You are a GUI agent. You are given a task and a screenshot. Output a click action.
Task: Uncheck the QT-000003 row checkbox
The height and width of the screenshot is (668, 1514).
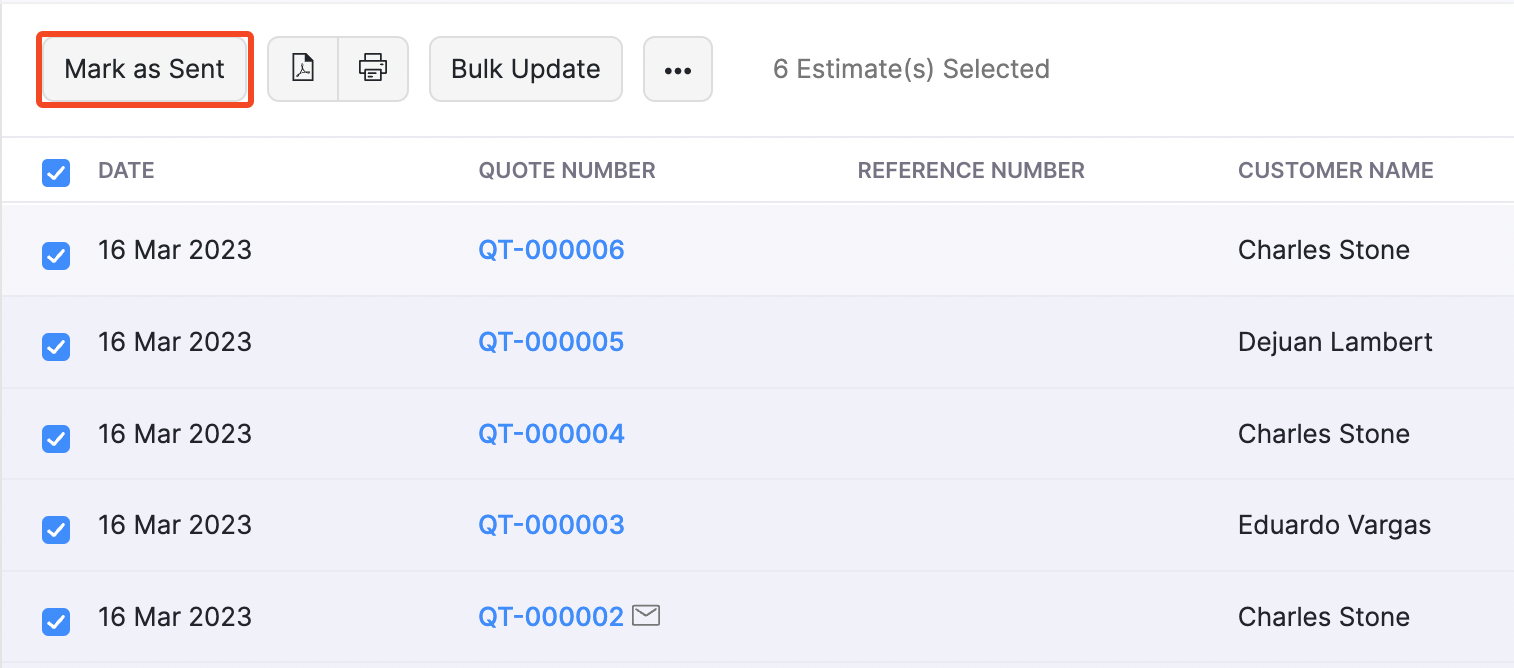coord(56,530)
